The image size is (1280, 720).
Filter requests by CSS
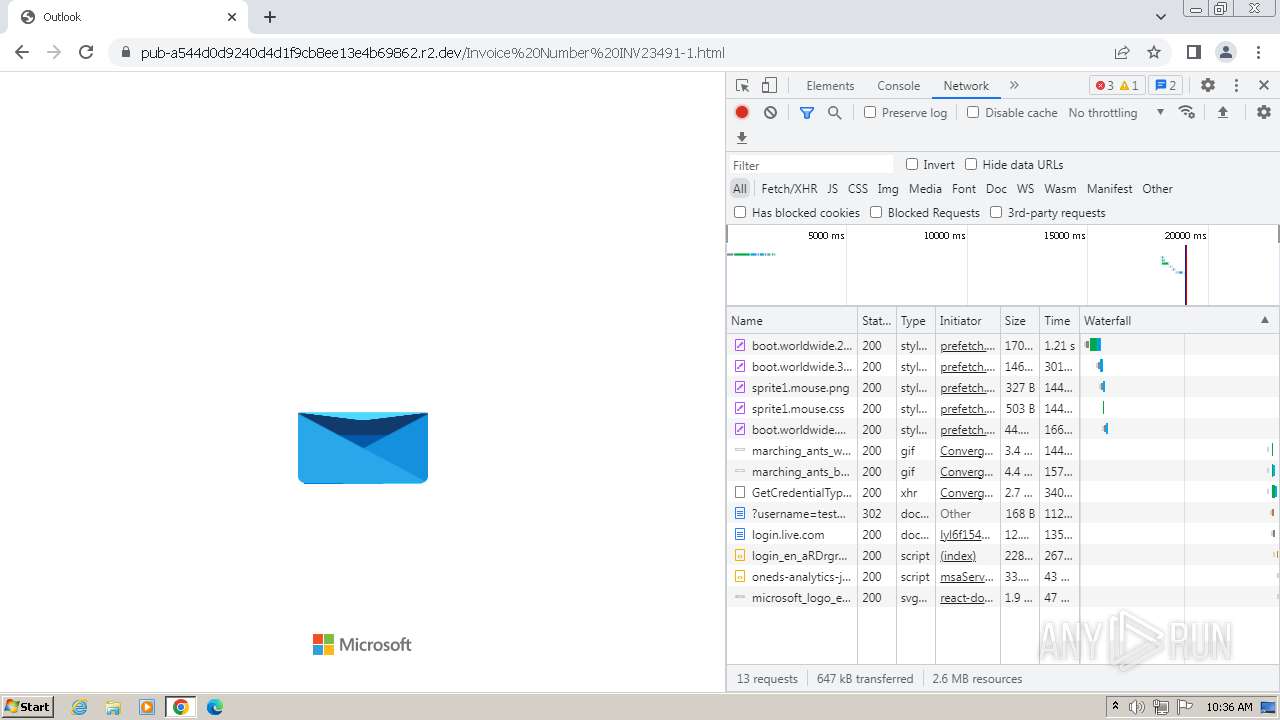tap(858, 189)
